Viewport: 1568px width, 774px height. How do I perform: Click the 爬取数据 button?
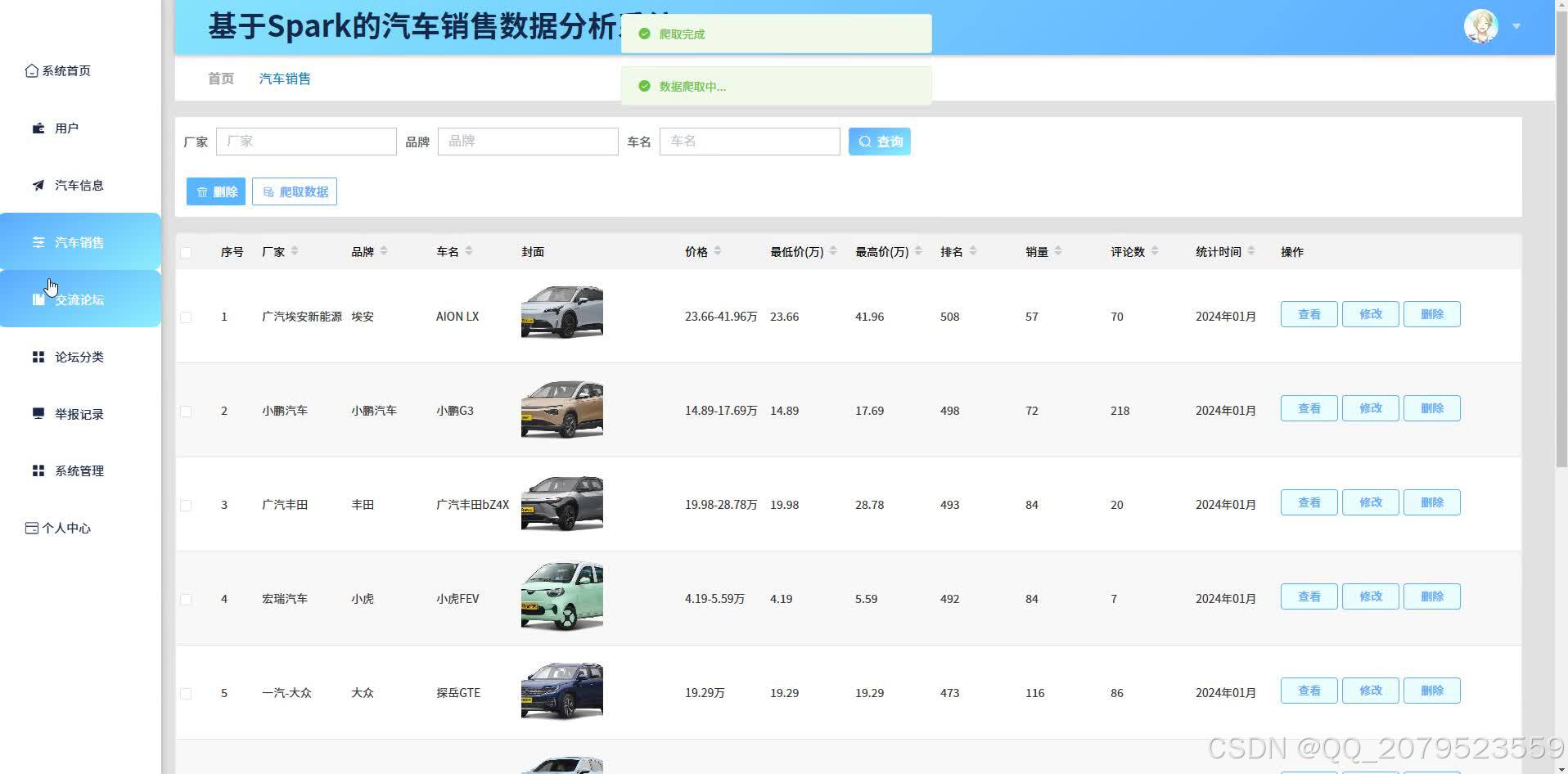click(295, 192)
